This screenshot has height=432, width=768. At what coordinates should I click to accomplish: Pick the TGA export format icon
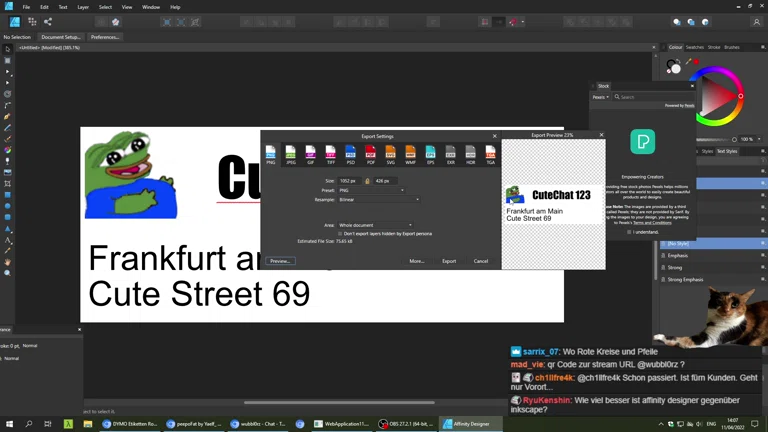pyautogui.click(x=490, y=155)
